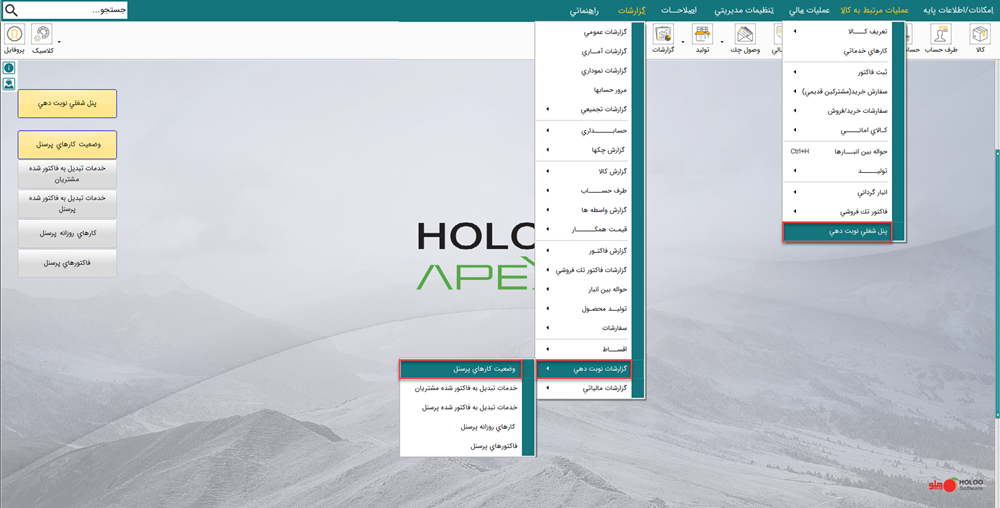Select خدمات تبدیل به فاکتور شده مشتریان submenu entry
Image resolution: width=1000 pixels, height=508 pixels.
tap(460, 388)
